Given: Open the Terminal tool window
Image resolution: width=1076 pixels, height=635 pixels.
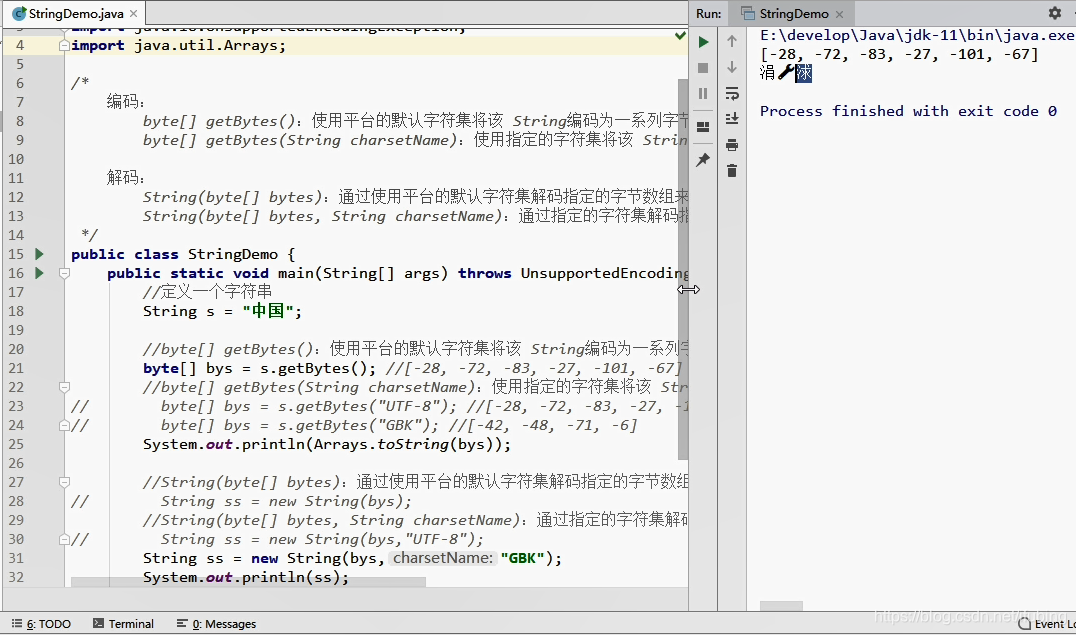Looking at the screenshot, I should (x=124, y=623).
